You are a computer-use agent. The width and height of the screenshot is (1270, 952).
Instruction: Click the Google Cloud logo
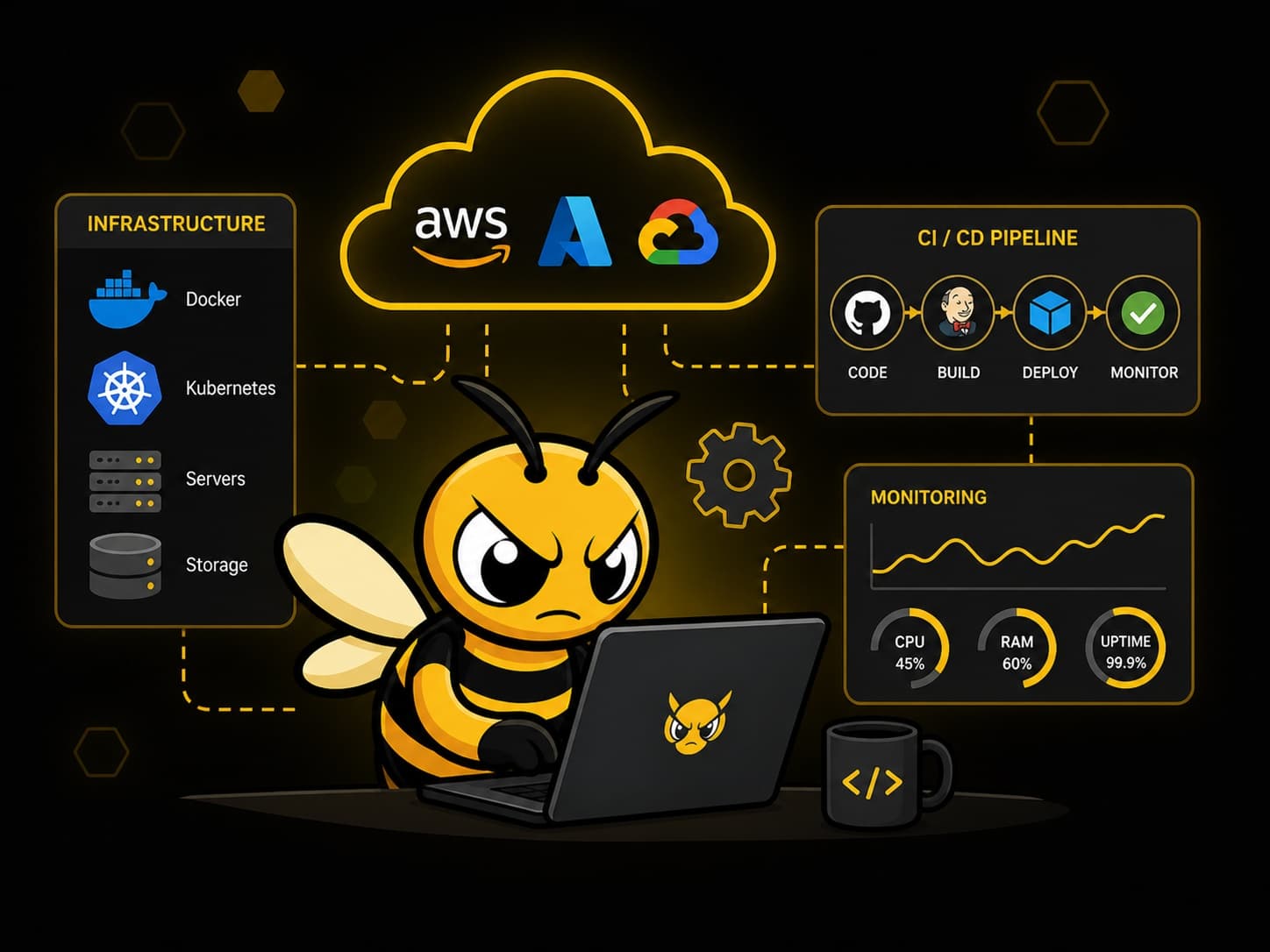coord(678,232)
